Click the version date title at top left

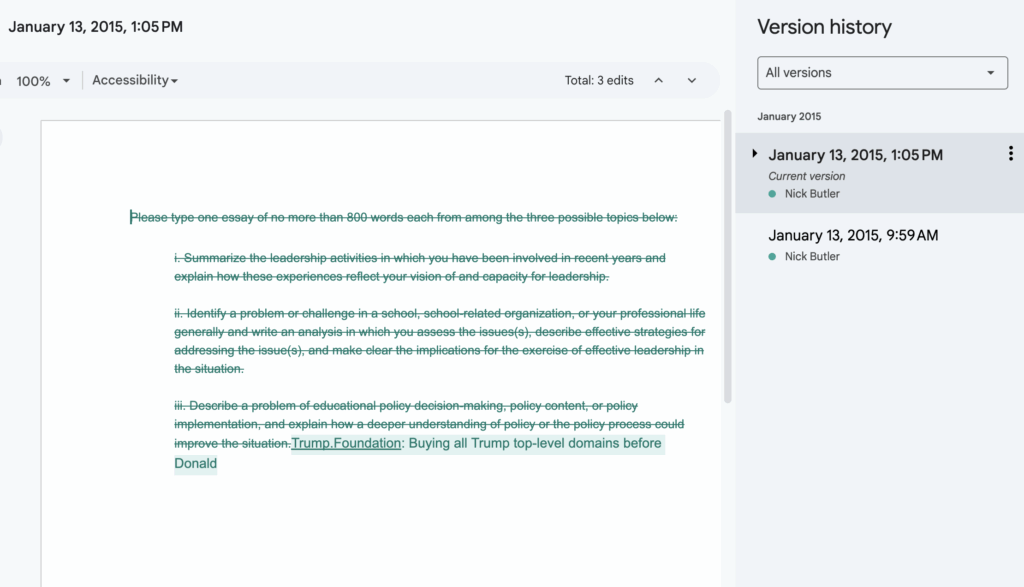(95, 27)
